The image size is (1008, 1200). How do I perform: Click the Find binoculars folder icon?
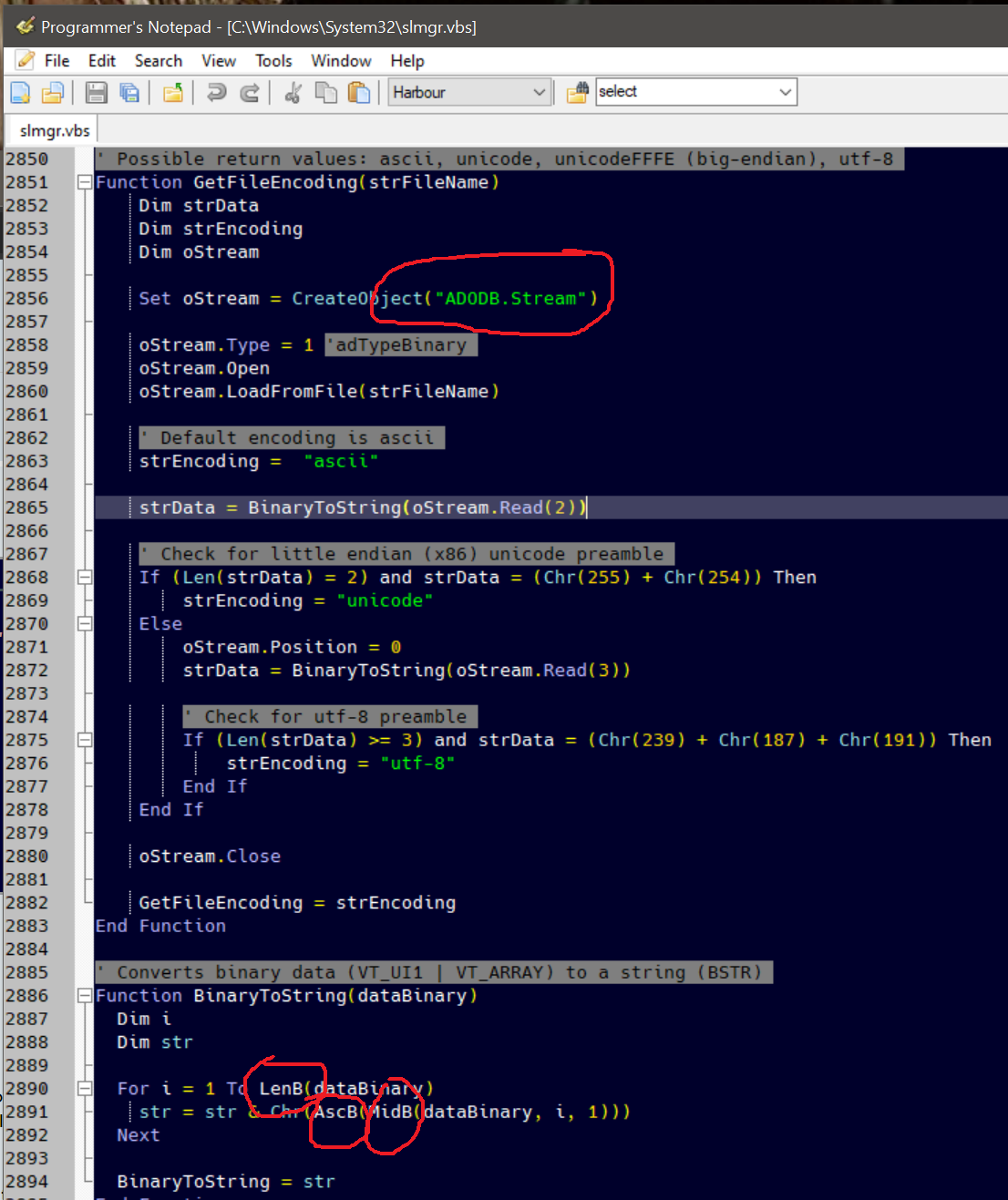coord(577,92)
